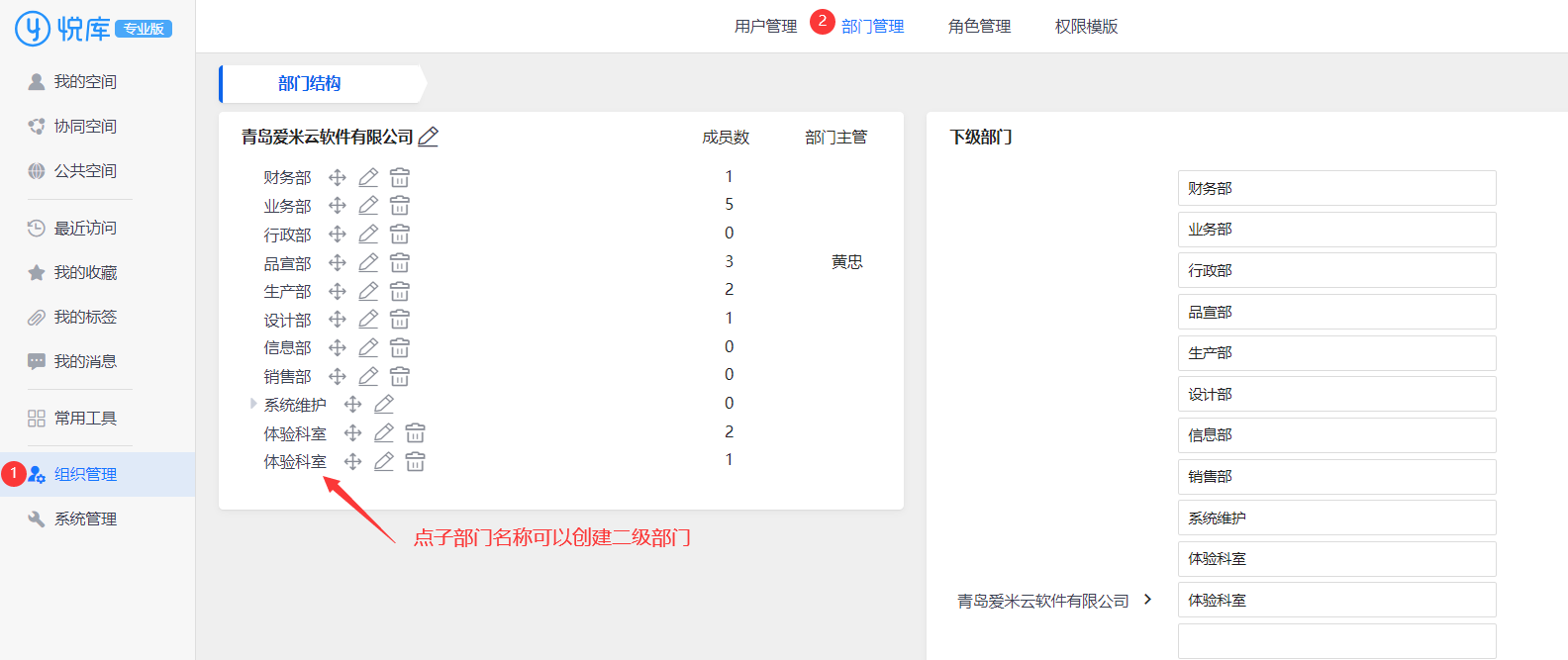Click edit pencil next to 青岛爱米云软件有限公司
Screen dimensions: 1568x660
(429, 138)
